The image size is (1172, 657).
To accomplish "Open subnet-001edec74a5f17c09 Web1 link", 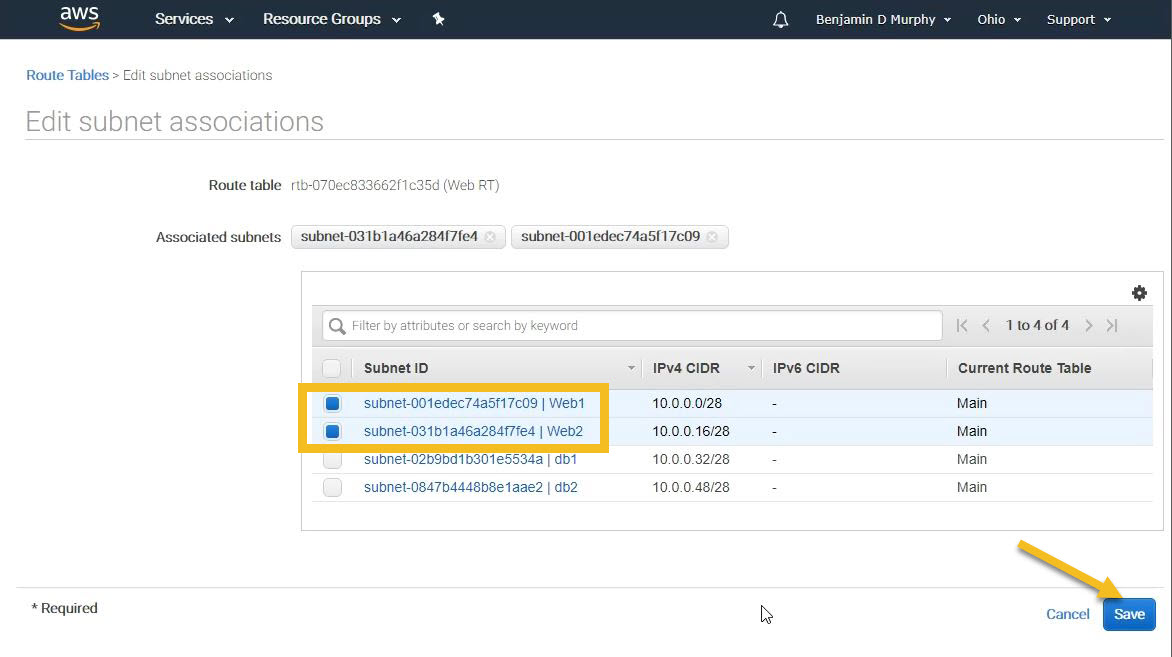I will (474, 404).
